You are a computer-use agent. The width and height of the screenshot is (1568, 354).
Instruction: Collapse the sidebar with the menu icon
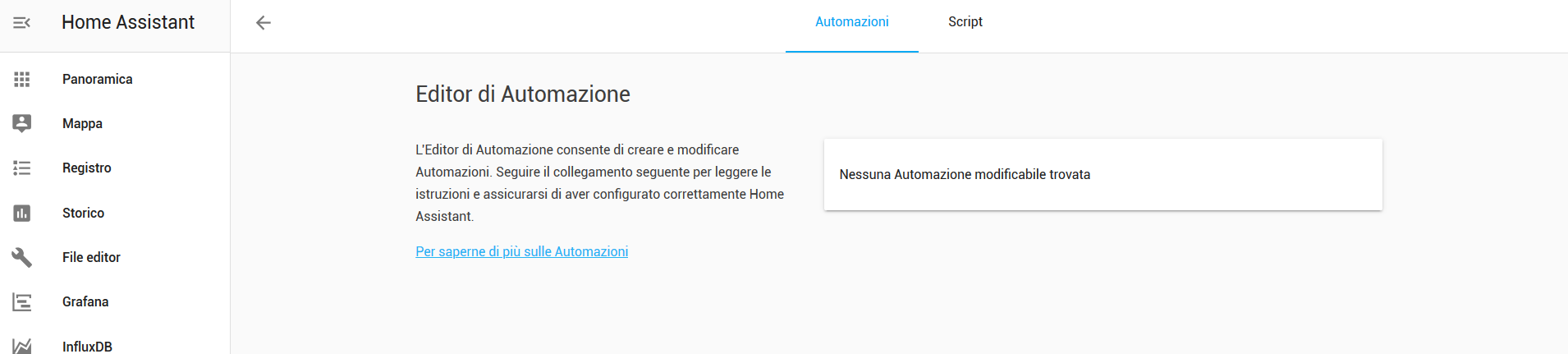tap(22, 23)
